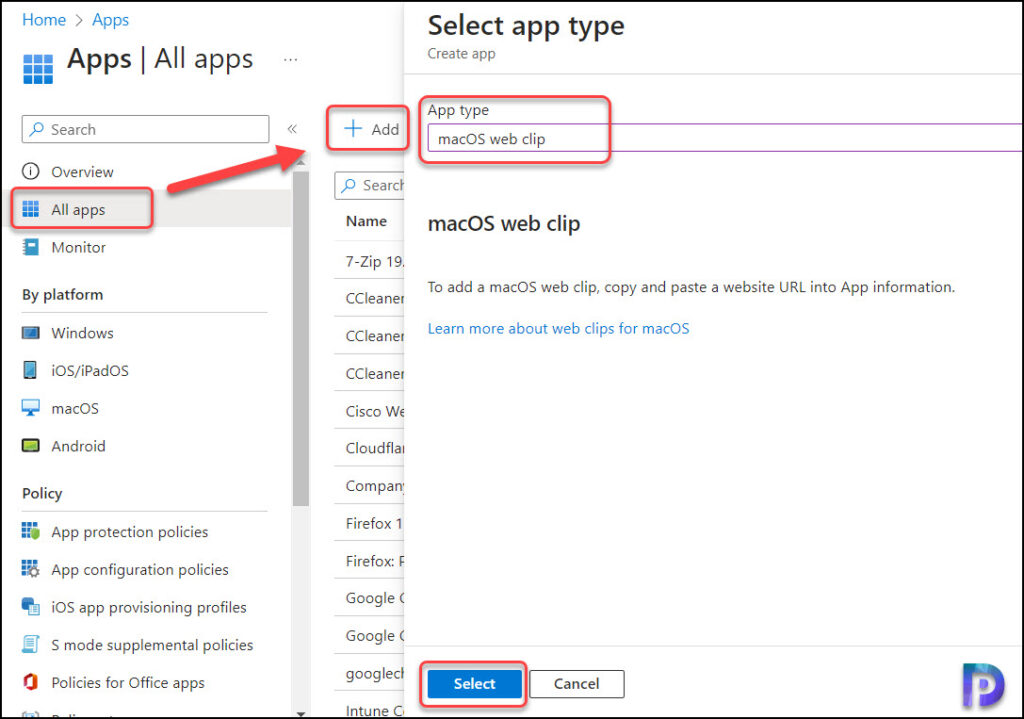This screenshot has height=719, width=1024.
Task: Click the App configuration policies icon
Action: [31, 569]
